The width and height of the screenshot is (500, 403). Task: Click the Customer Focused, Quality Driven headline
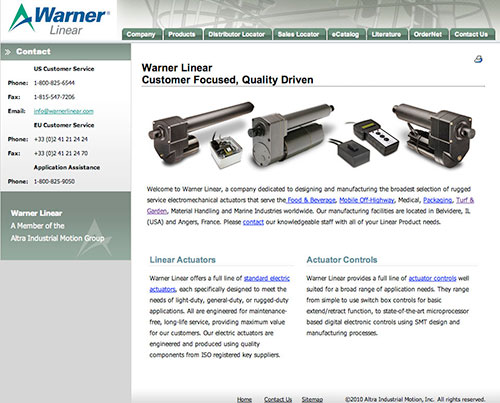pyautogui.click(x=227, y=80)
